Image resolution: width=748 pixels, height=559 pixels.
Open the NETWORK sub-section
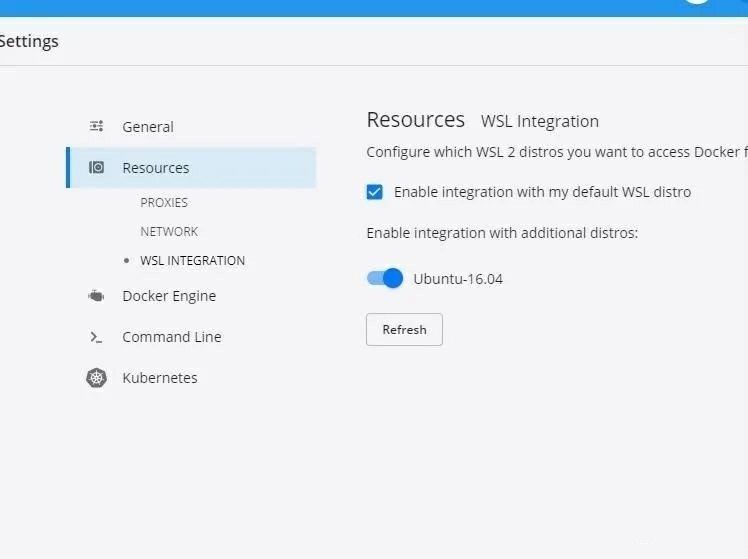click(x=169, y=232)
